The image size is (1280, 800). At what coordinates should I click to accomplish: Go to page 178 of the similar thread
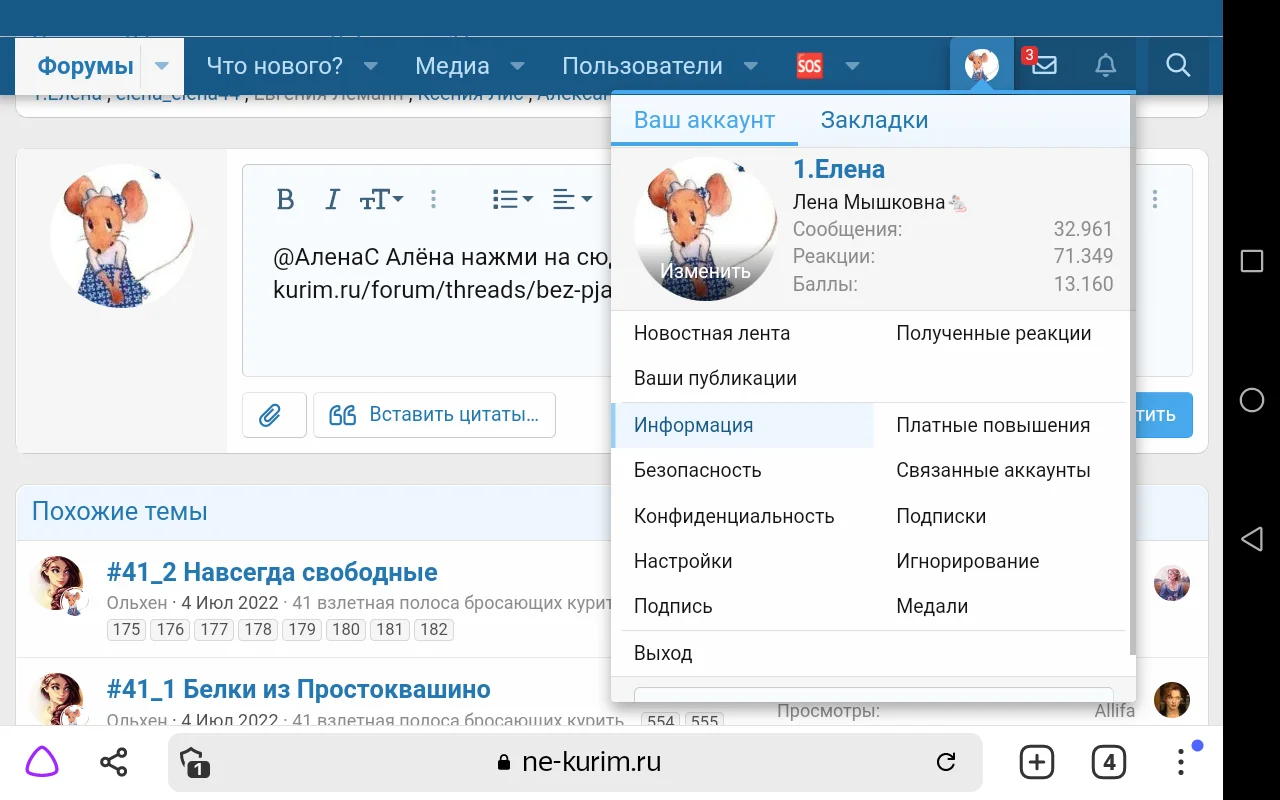point(257,629)
